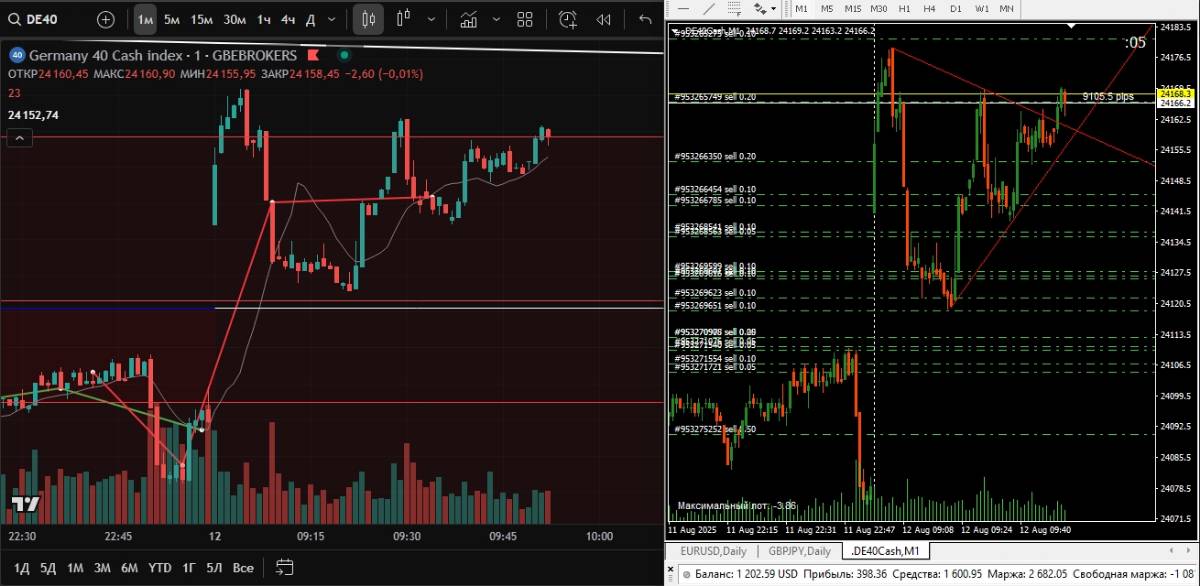Select the H4 timeframe in MetaTrader

[929, 8]
